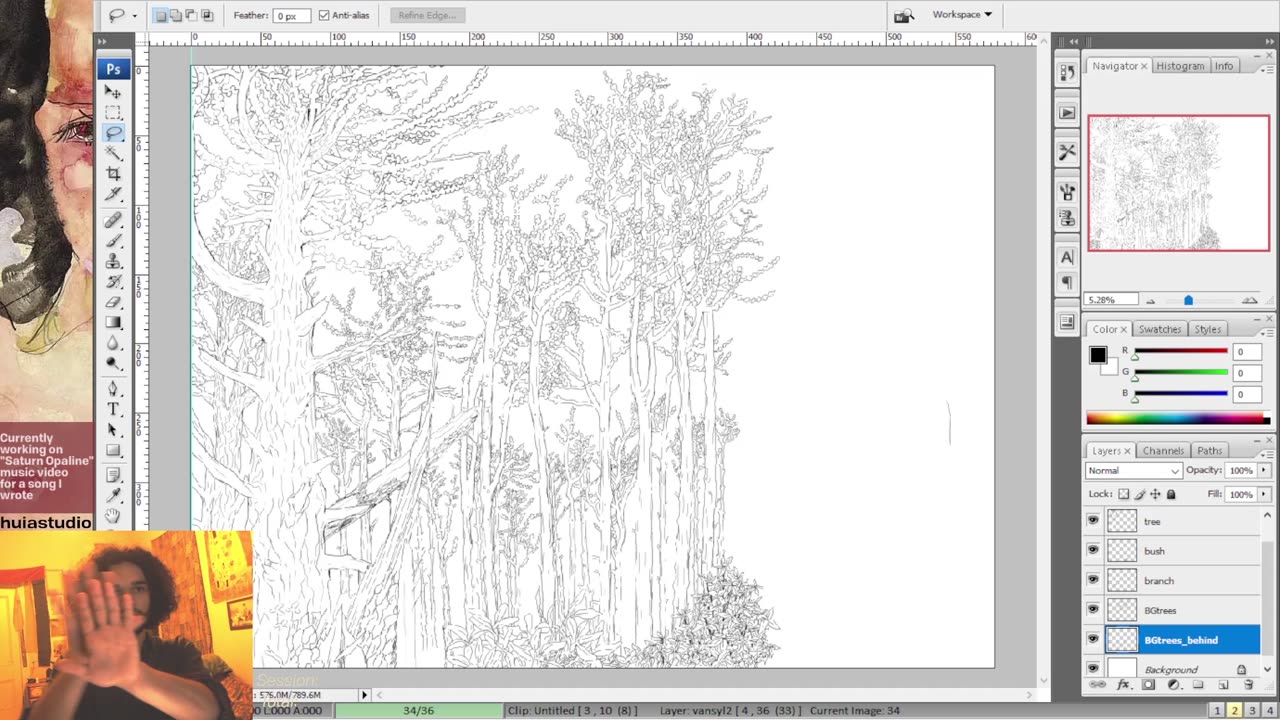1280x720 pixels.
Task: Select the Healing Brush tool
Action: (x=113, y=221)
